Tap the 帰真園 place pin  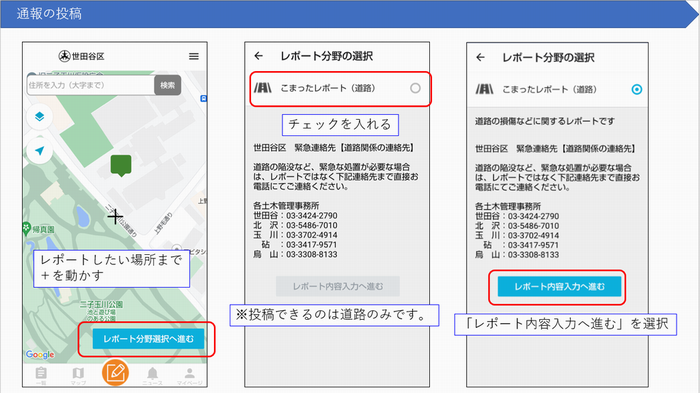point(26,229)
